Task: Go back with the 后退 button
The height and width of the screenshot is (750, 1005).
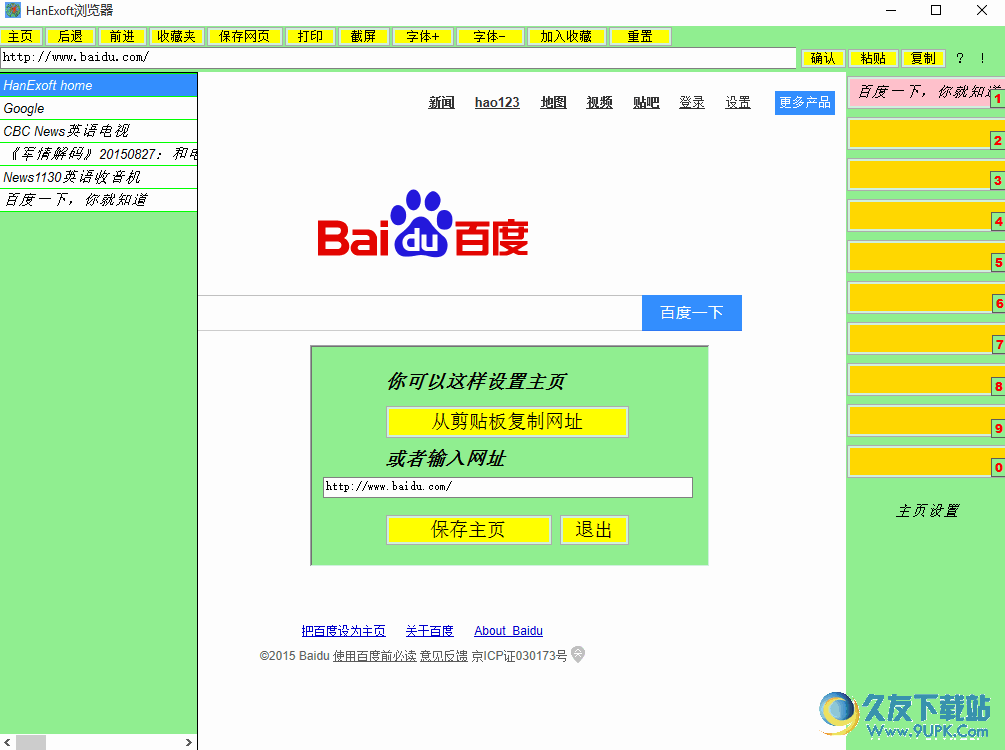Action: [70, 37]
